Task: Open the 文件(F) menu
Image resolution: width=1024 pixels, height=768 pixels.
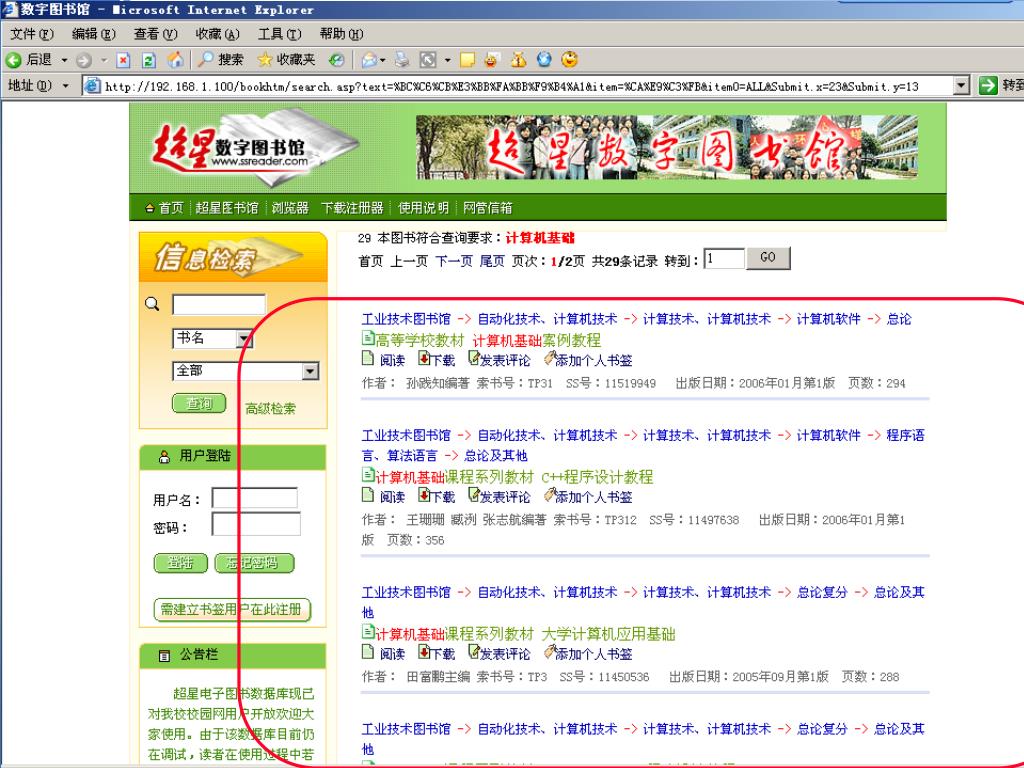Action: tap(31, 34)
